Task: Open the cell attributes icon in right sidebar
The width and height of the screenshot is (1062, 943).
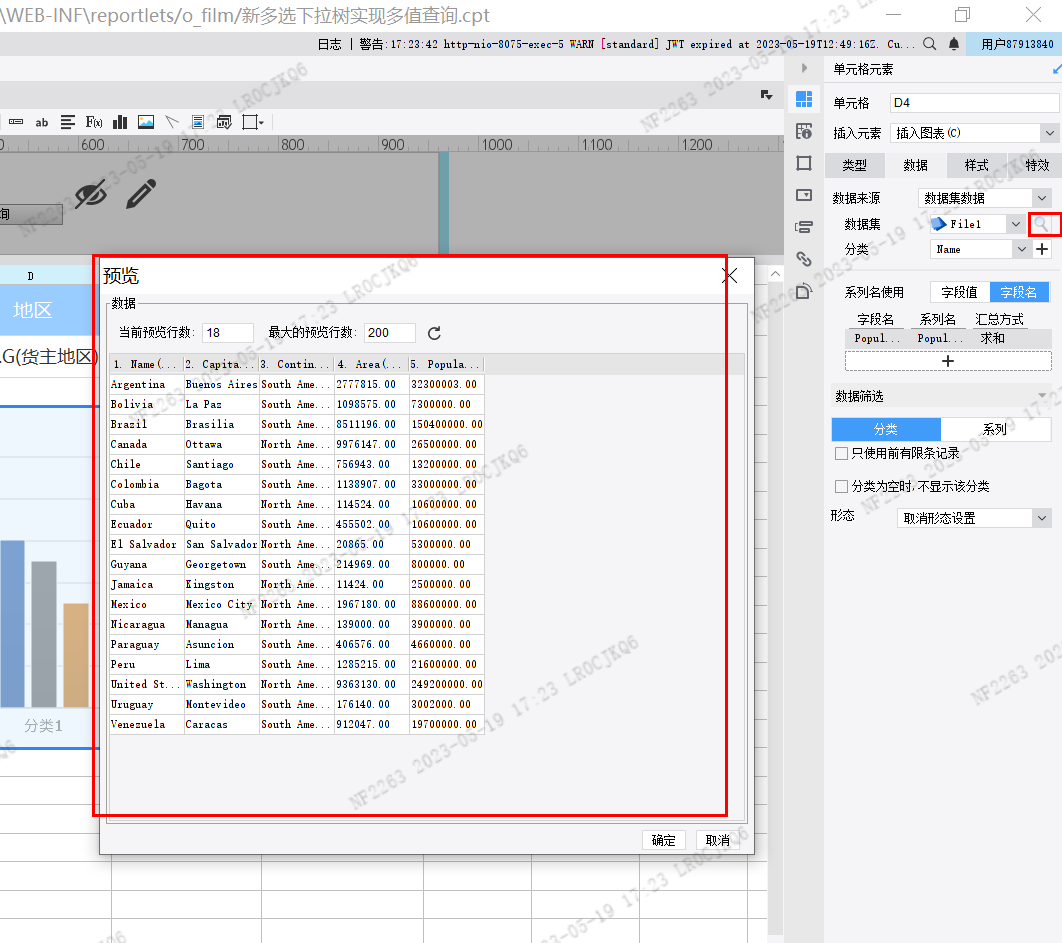Action: (x=804, y=131)
